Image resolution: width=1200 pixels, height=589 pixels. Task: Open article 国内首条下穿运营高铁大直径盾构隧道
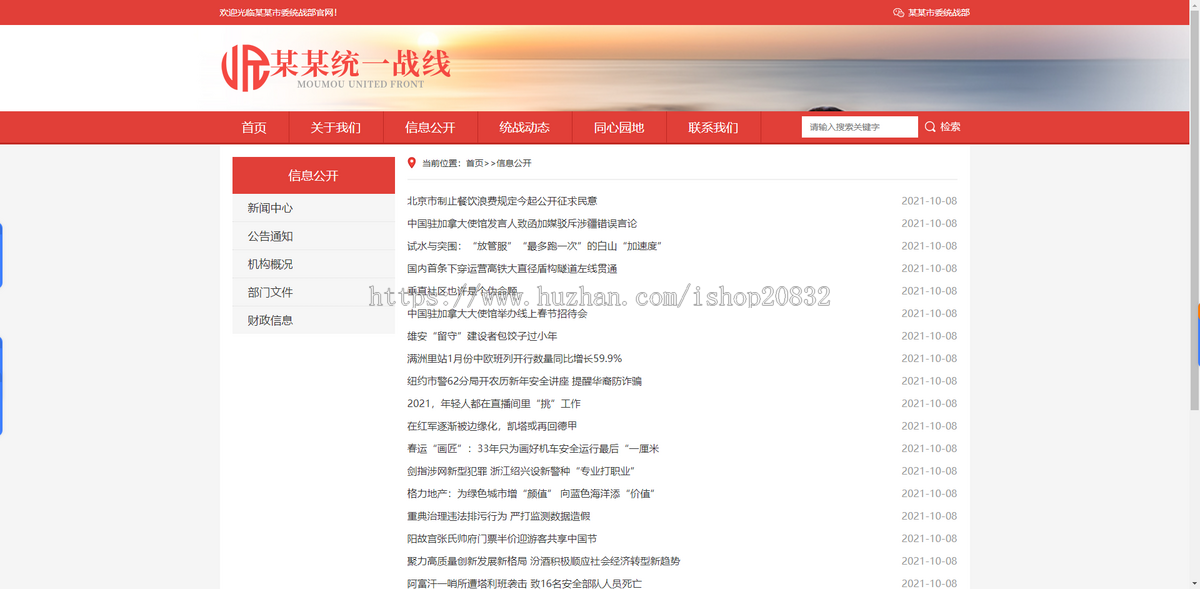click(x=512, y=269)
